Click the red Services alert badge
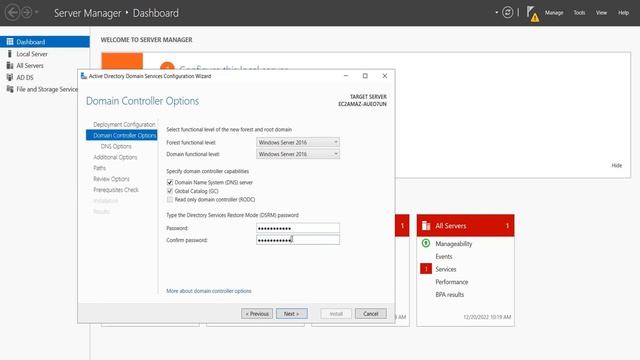Screen dimensions: 640x360 pos(426,269)
